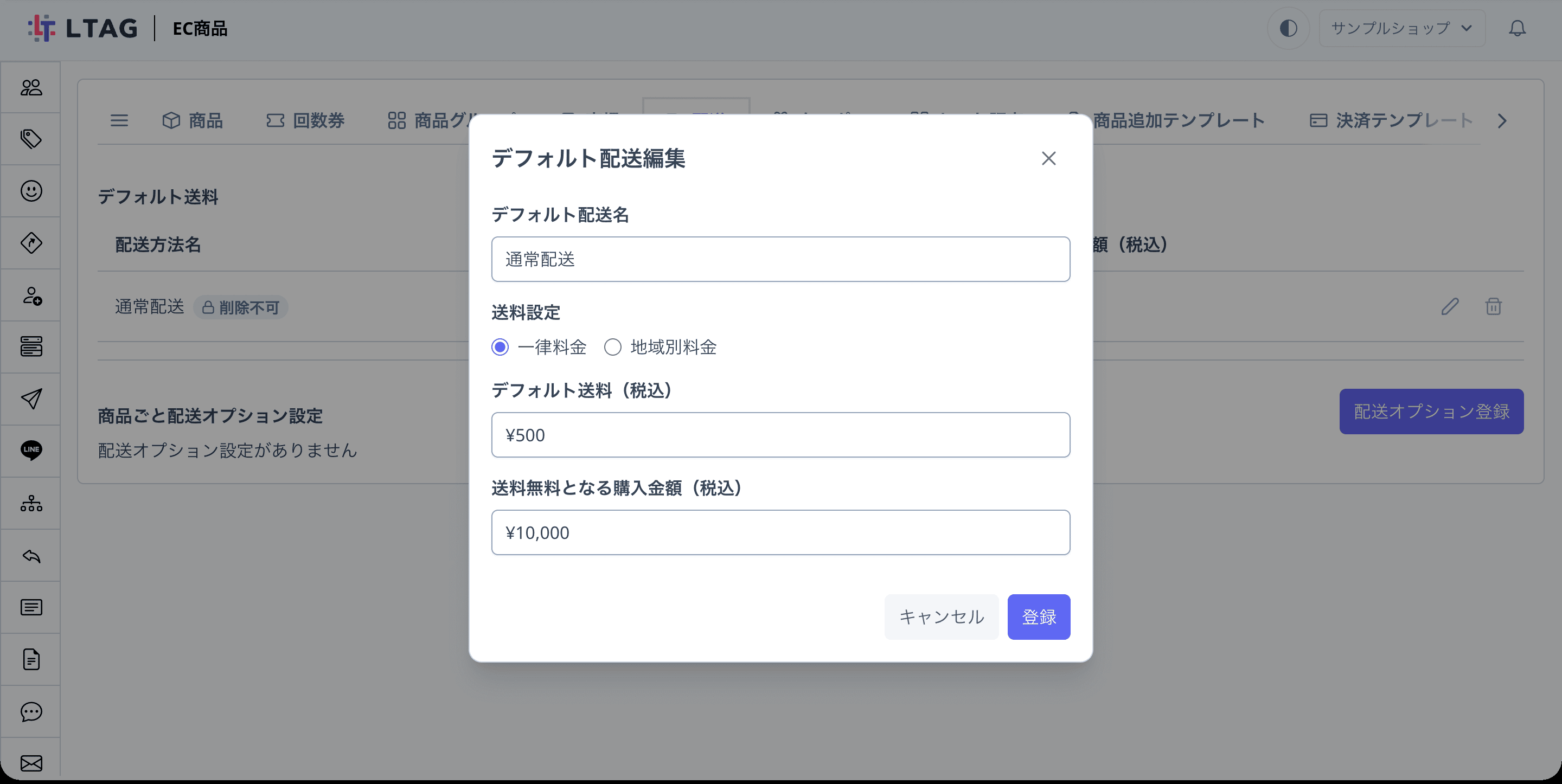
Task: Click the デフォルト送料 ¥500 input field
Action: coord(780,435)
